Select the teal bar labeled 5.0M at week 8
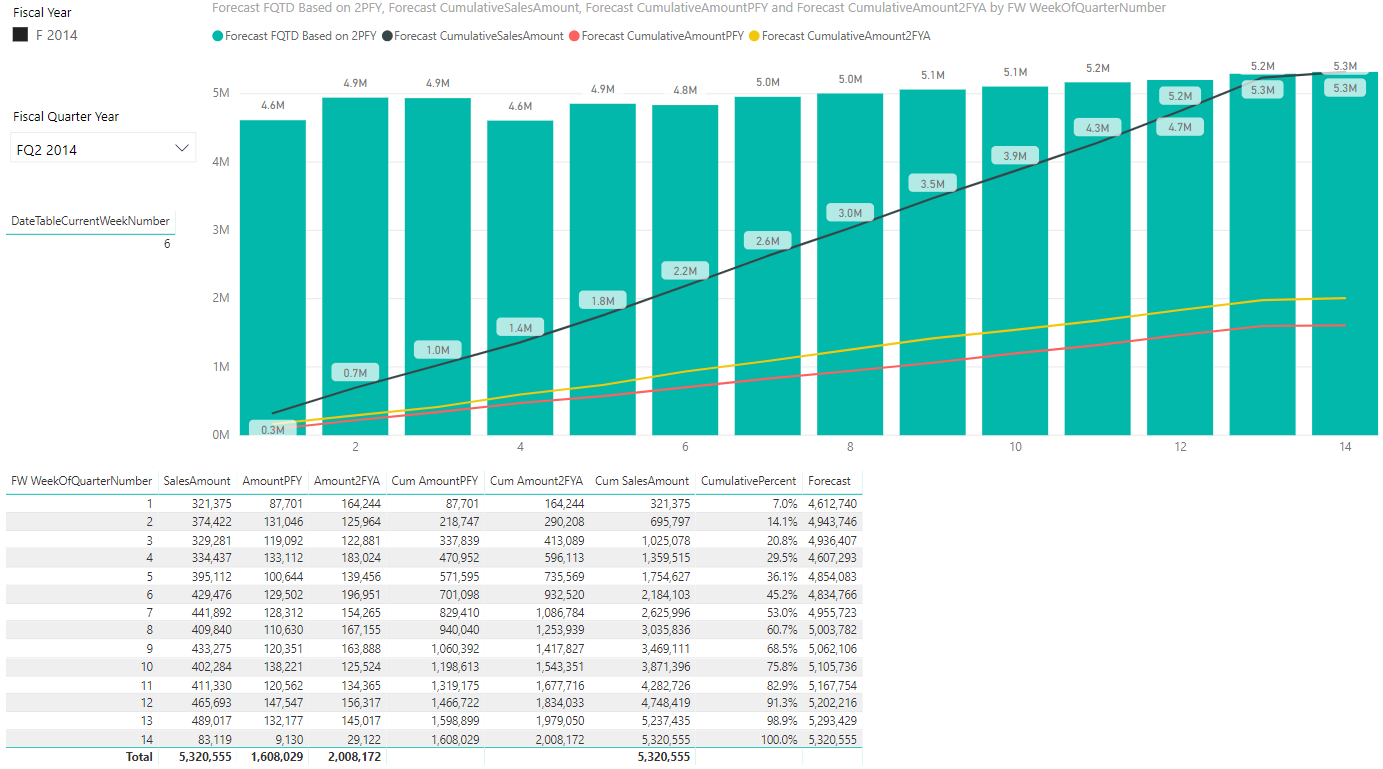1383x769 pixels. (850, 264)
